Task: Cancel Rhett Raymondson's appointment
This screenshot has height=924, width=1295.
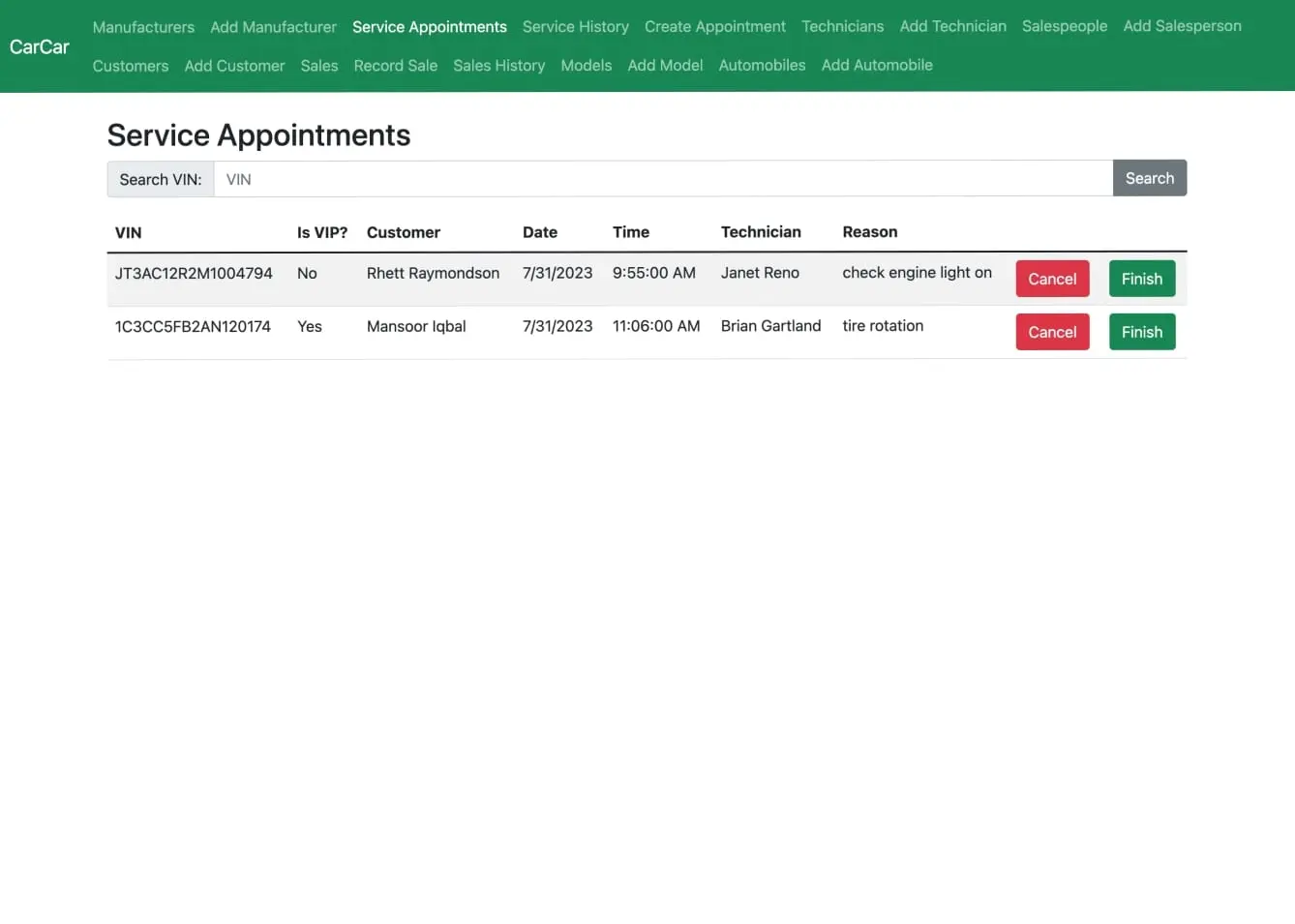Action: 1051,279
